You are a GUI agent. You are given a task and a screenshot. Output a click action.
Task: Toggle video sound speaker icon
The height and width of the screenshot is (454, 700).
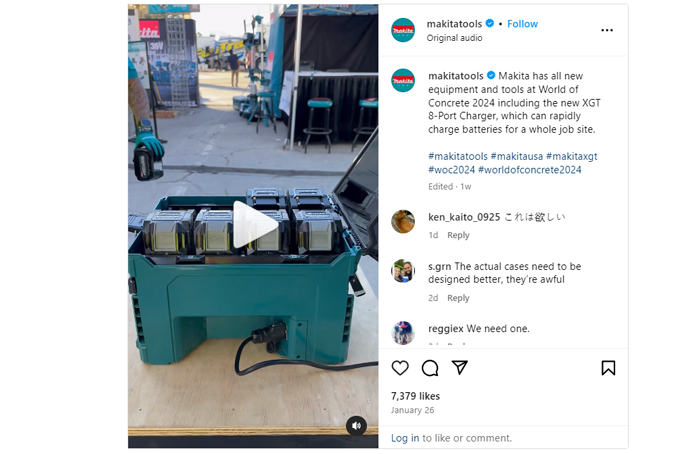pyautogui.click(x=356, y=426)
